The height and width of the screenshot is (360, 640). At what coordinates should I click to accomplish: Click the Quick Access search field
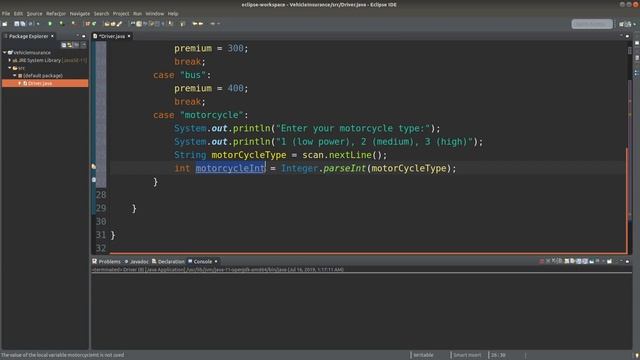592,24
